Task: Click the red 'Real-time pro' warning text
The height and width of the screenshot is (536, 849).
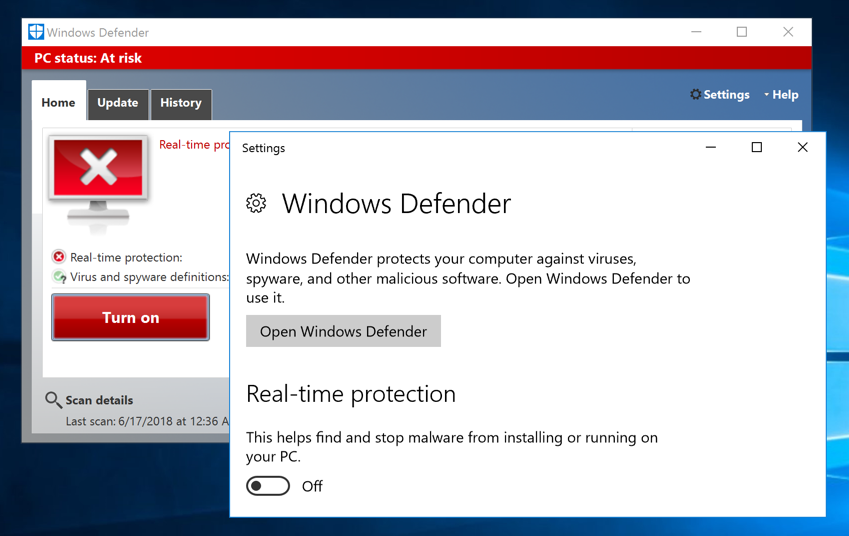Action: (194, 145)
